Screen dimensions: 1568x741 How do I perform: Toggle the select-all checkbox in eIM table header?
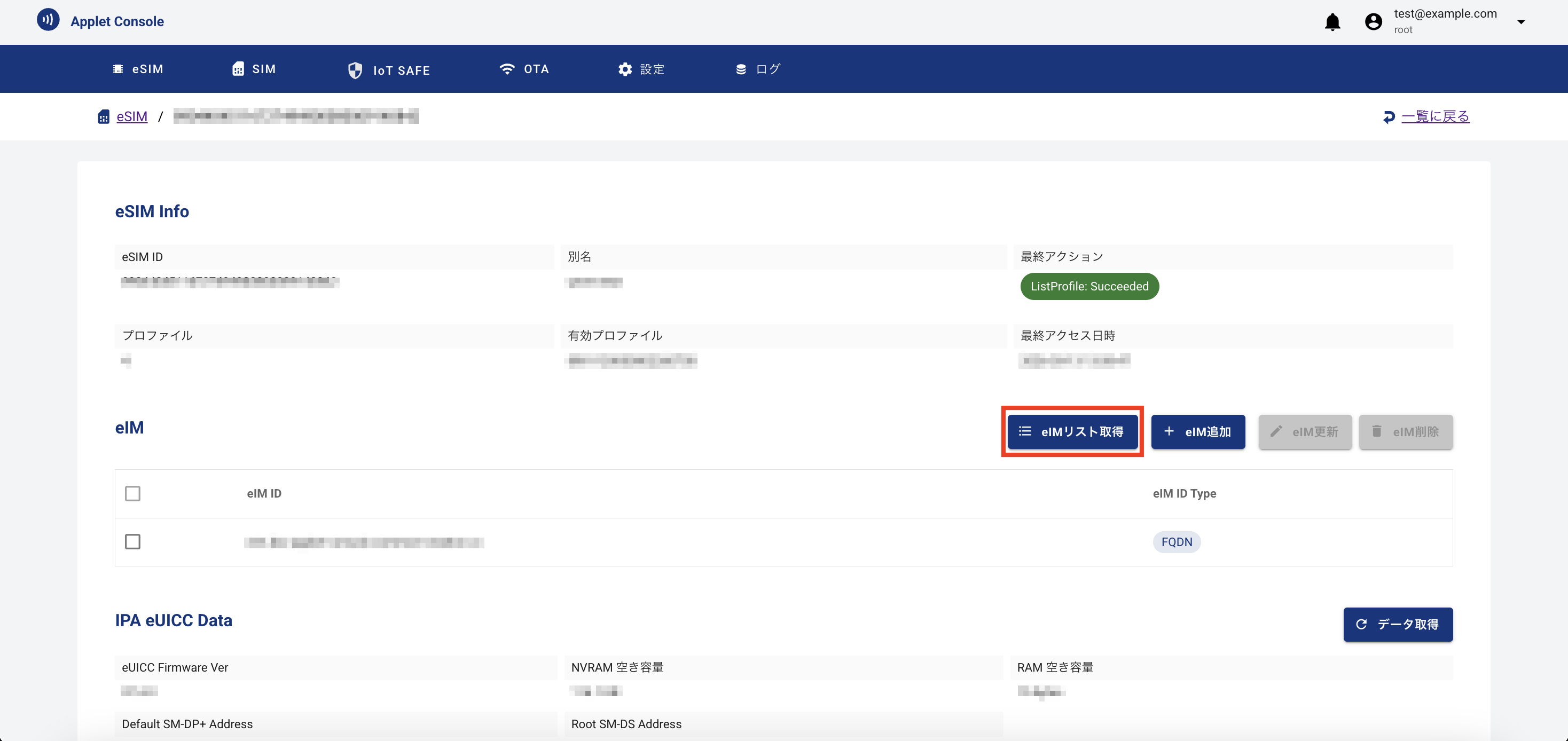tap(132, 493)
